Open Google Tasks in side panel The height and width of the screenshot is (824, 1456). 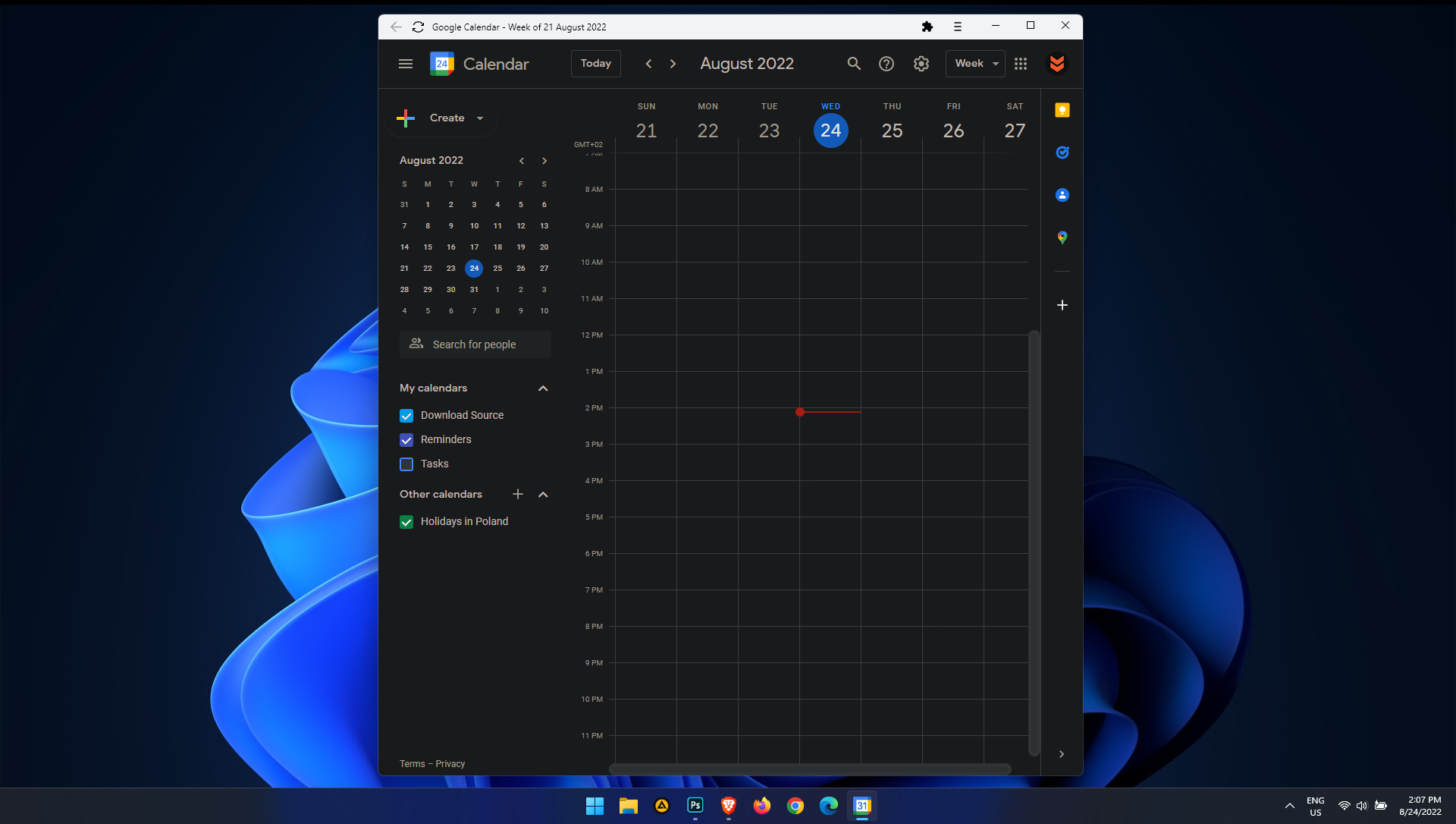[1062, 153]
